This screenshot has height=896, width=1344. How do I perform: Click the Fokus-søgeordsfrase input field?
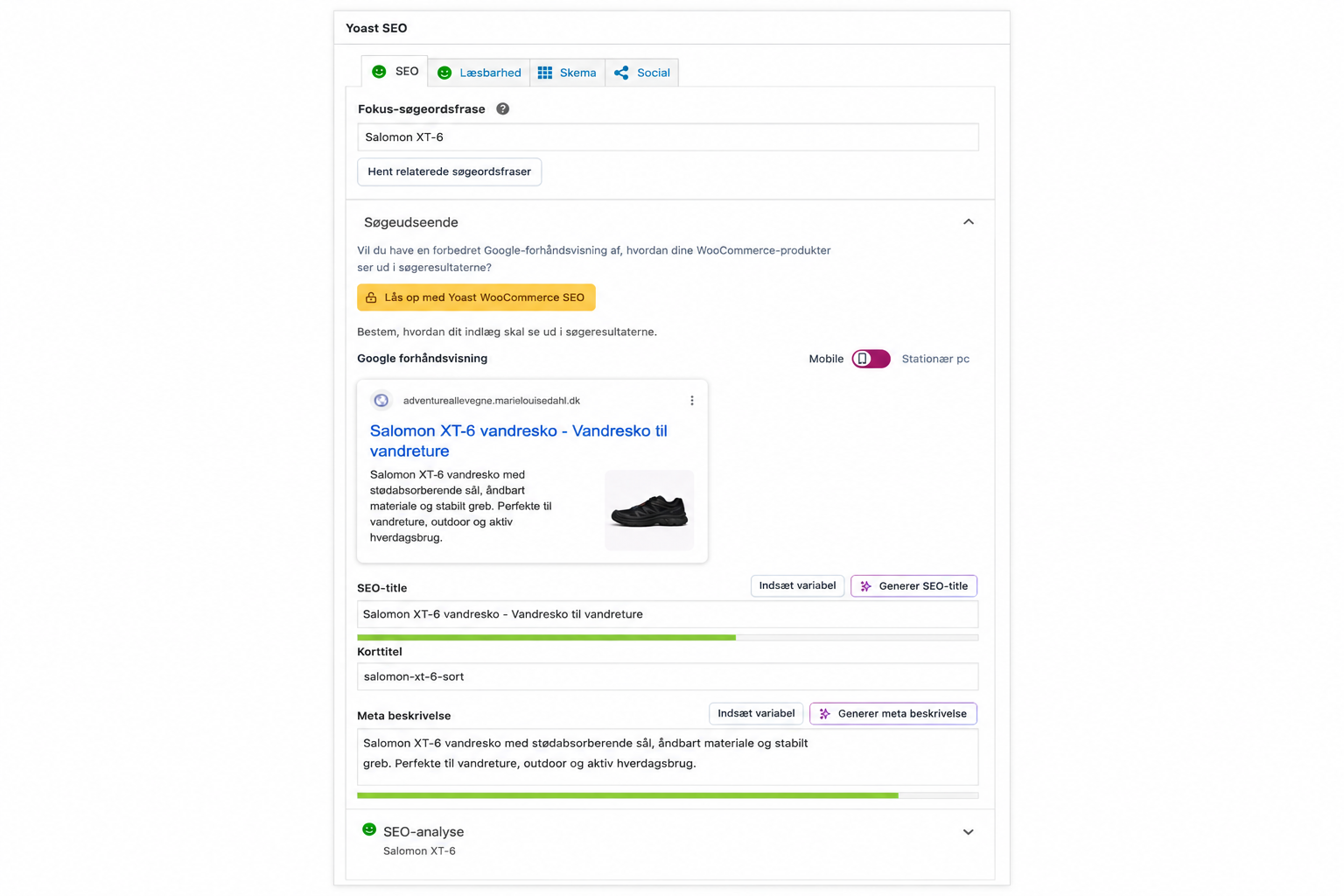(x=668, y=137)
